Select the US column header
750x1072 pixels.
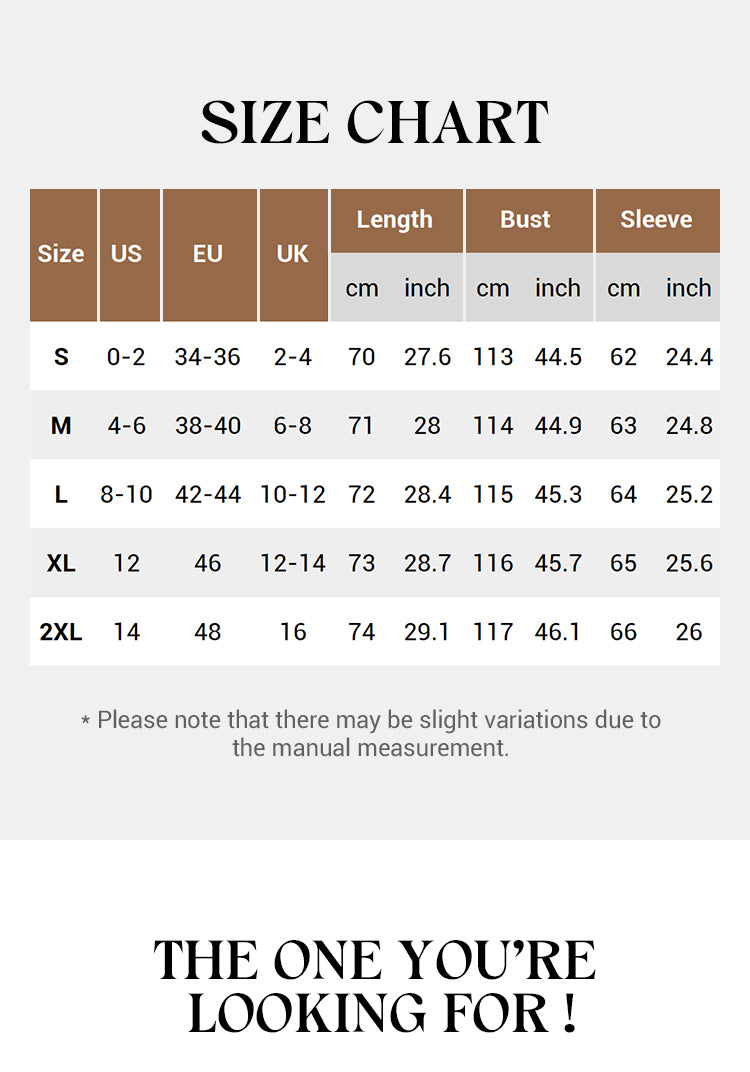point(127,254)
